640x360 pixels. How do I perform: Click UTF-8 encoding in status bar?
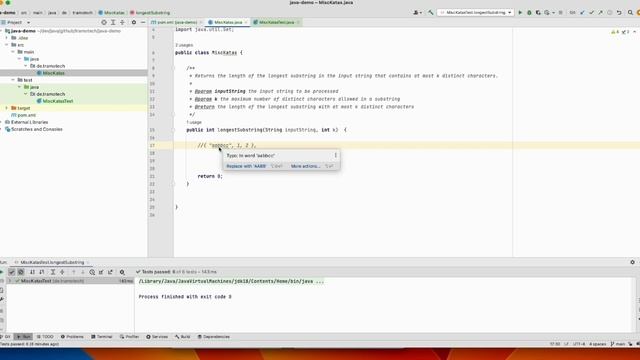[x=578, y=344]
